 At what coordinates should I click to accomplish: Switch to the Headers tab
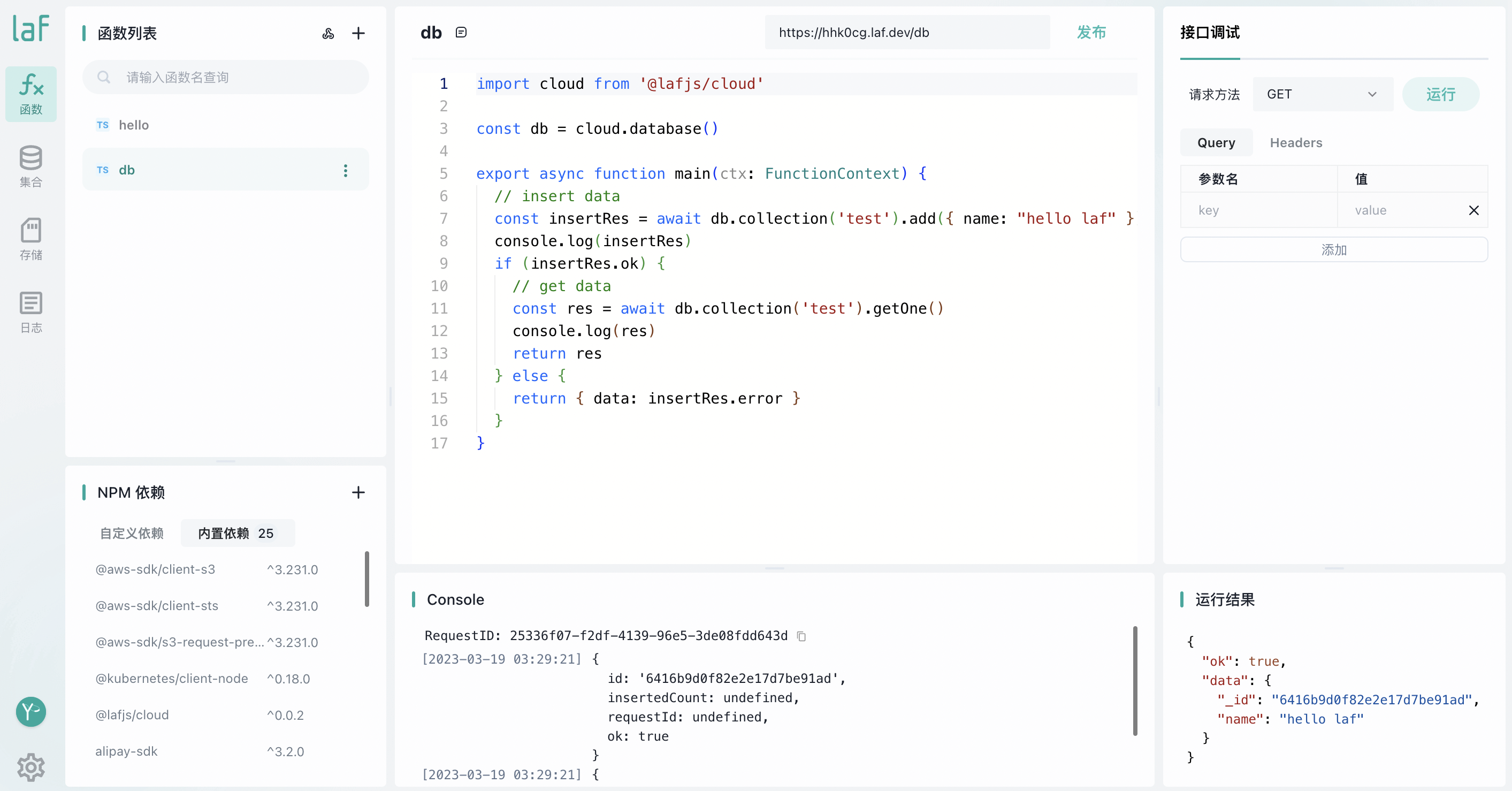click(1295, 143)
